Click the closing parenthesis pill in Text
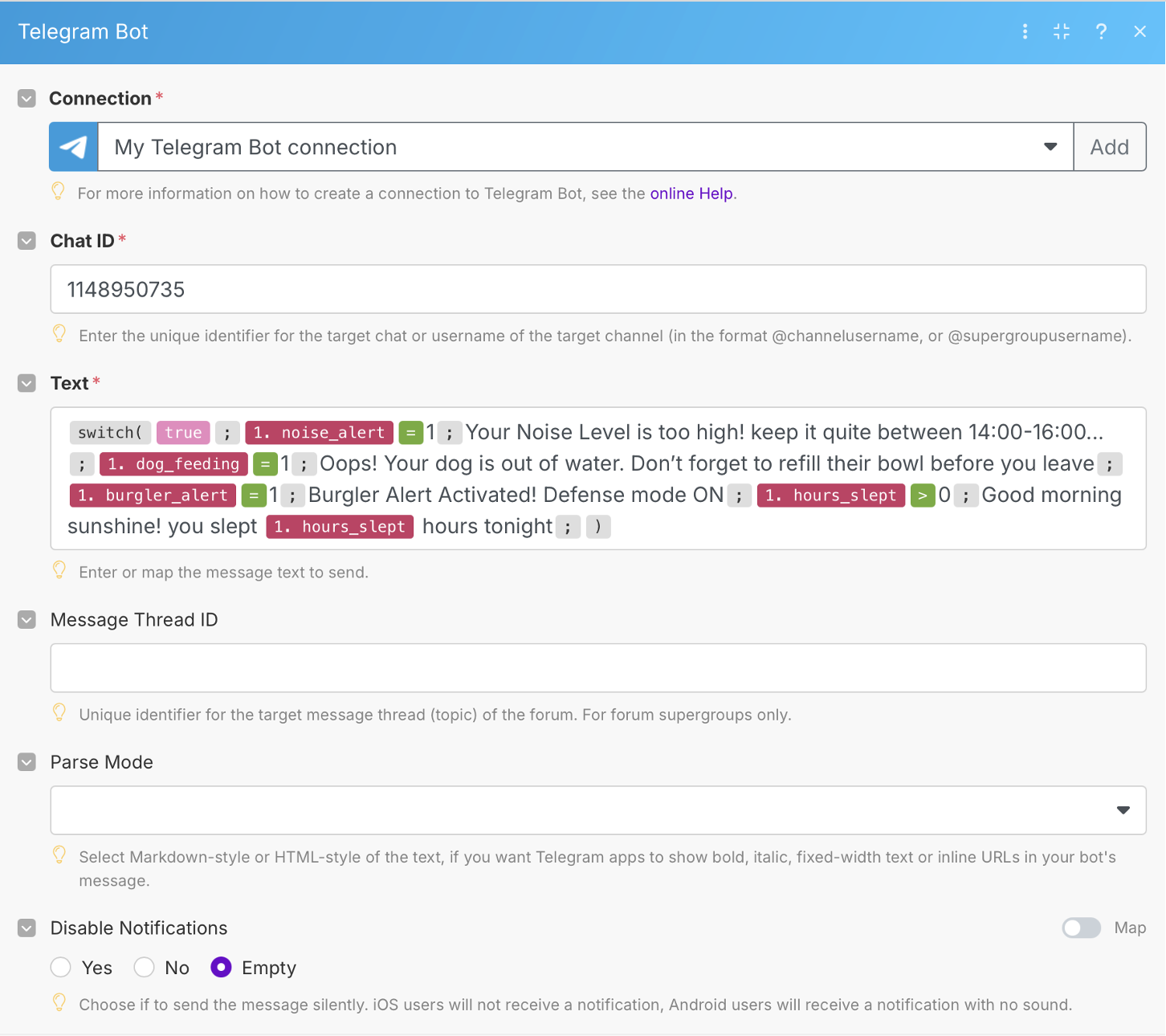The width and height of the screenshot is (1166, 1036). pyautogui.click(x=598, y=527)
